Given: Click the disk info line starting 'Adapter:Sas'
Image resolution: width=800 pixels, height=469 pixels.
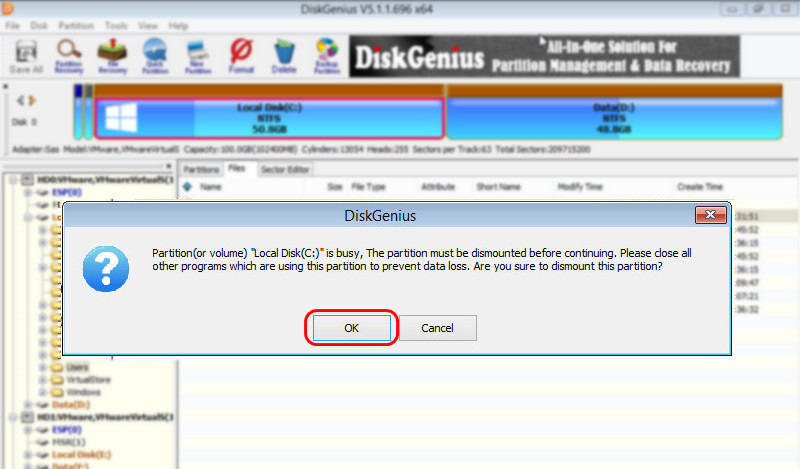Looking at the screenshot, I should pos(301,150).
